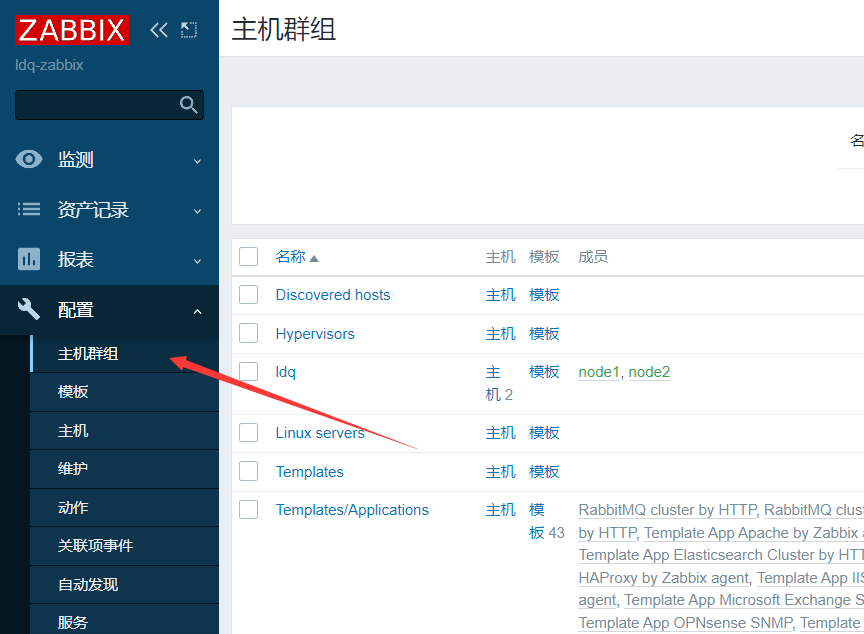Focus the sidebar search input field
Screen dimensions: 864x634
point(95,105)
